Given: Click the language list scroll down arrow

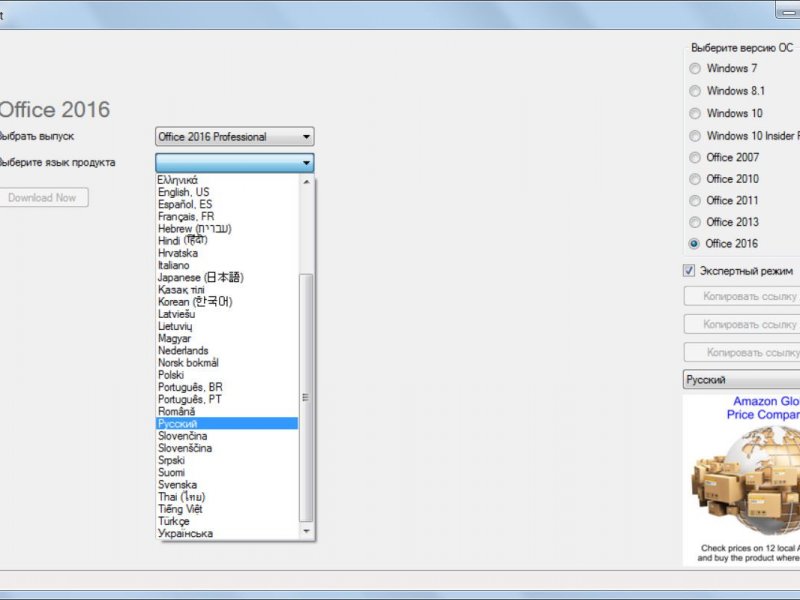Looking at the screenshot, I should point(306,531).
